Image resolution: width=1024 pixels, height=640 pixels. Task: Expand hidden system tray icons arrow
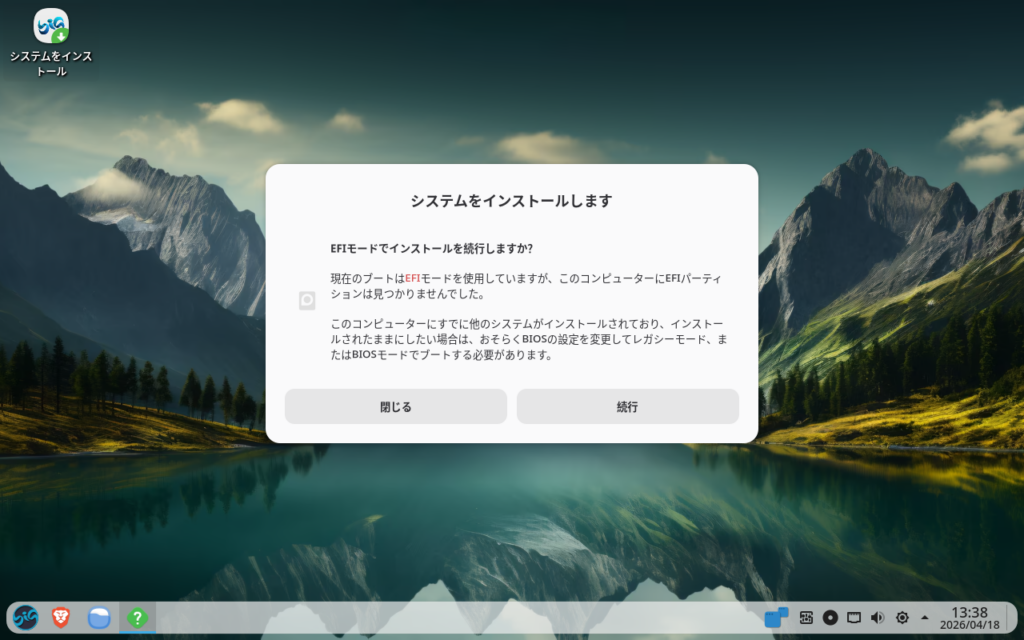click(924, 618)
